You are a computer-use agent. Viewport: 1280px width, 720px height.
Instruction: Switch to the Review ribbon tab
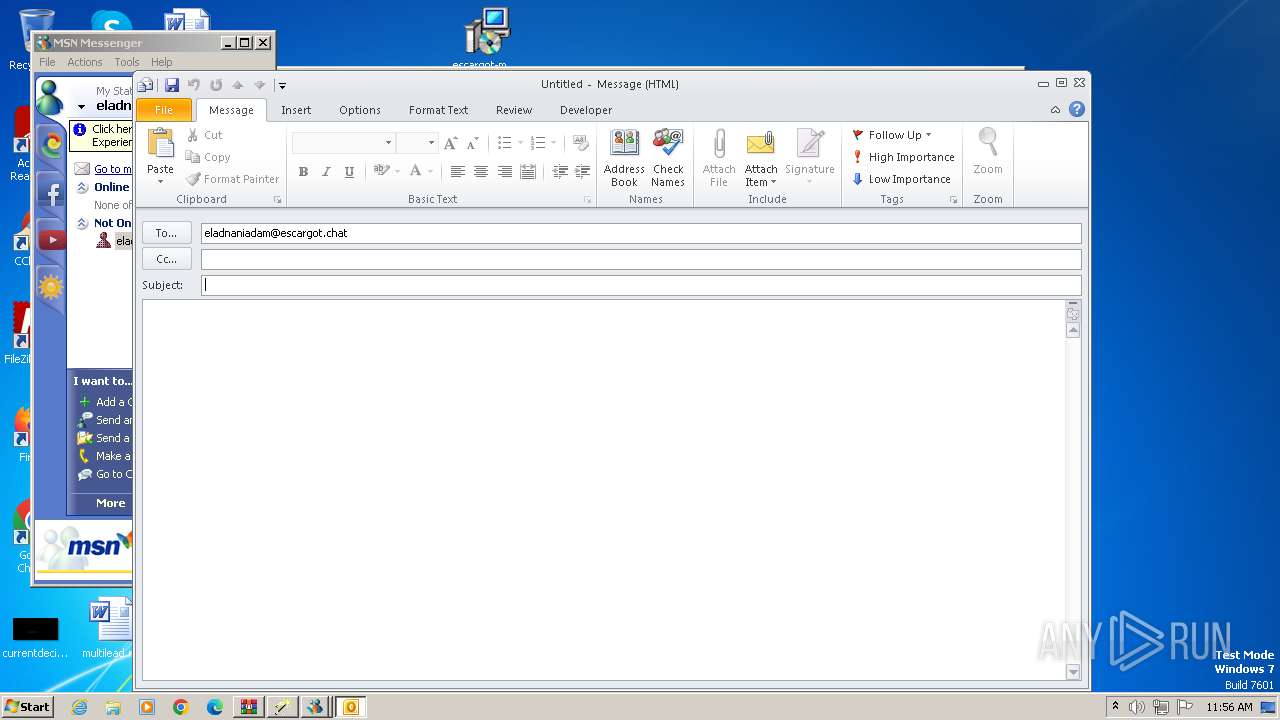(x=514, y=110)
